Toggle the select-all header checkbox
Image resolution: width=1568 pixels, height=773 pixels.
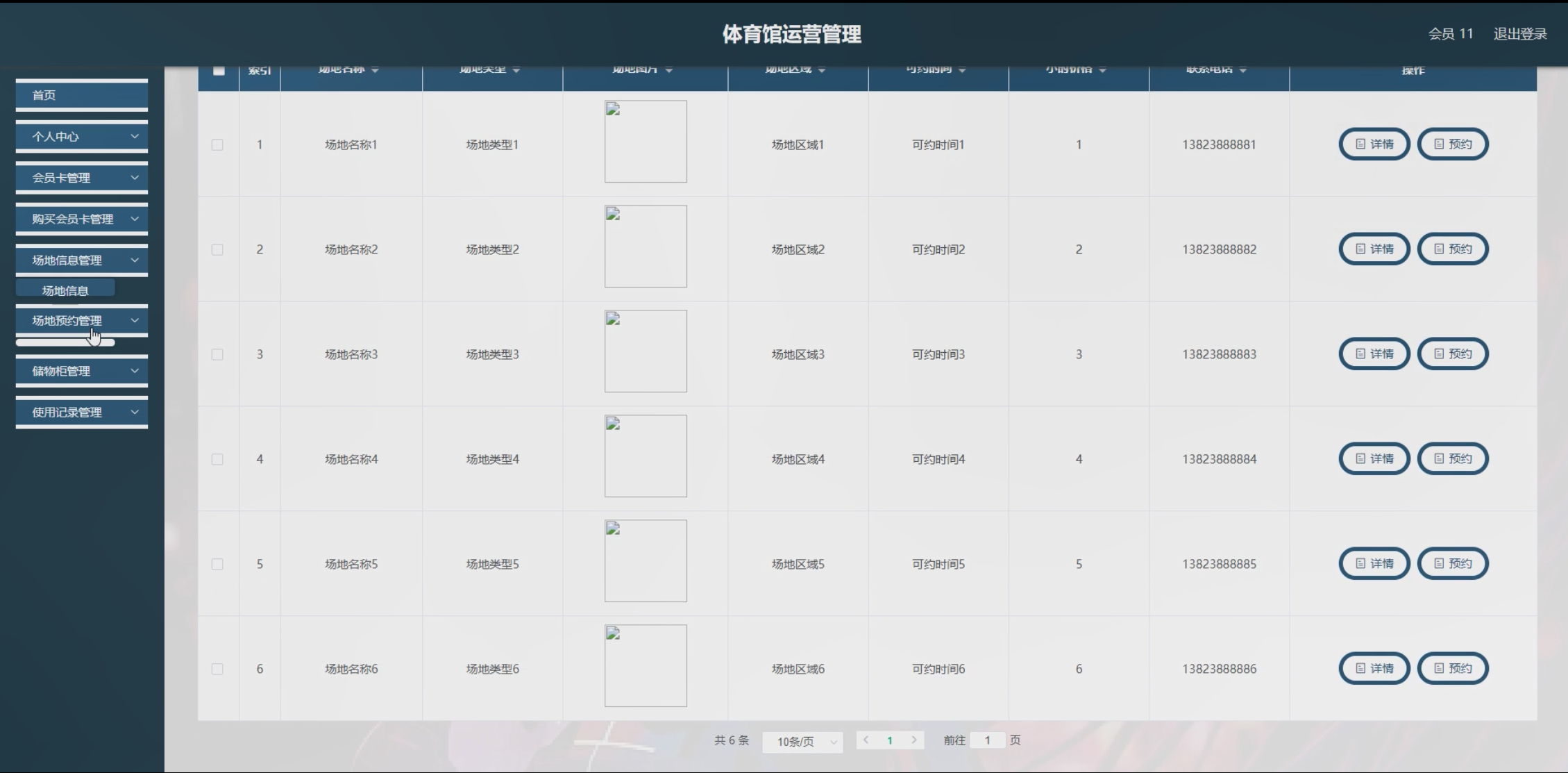(219, 70)
